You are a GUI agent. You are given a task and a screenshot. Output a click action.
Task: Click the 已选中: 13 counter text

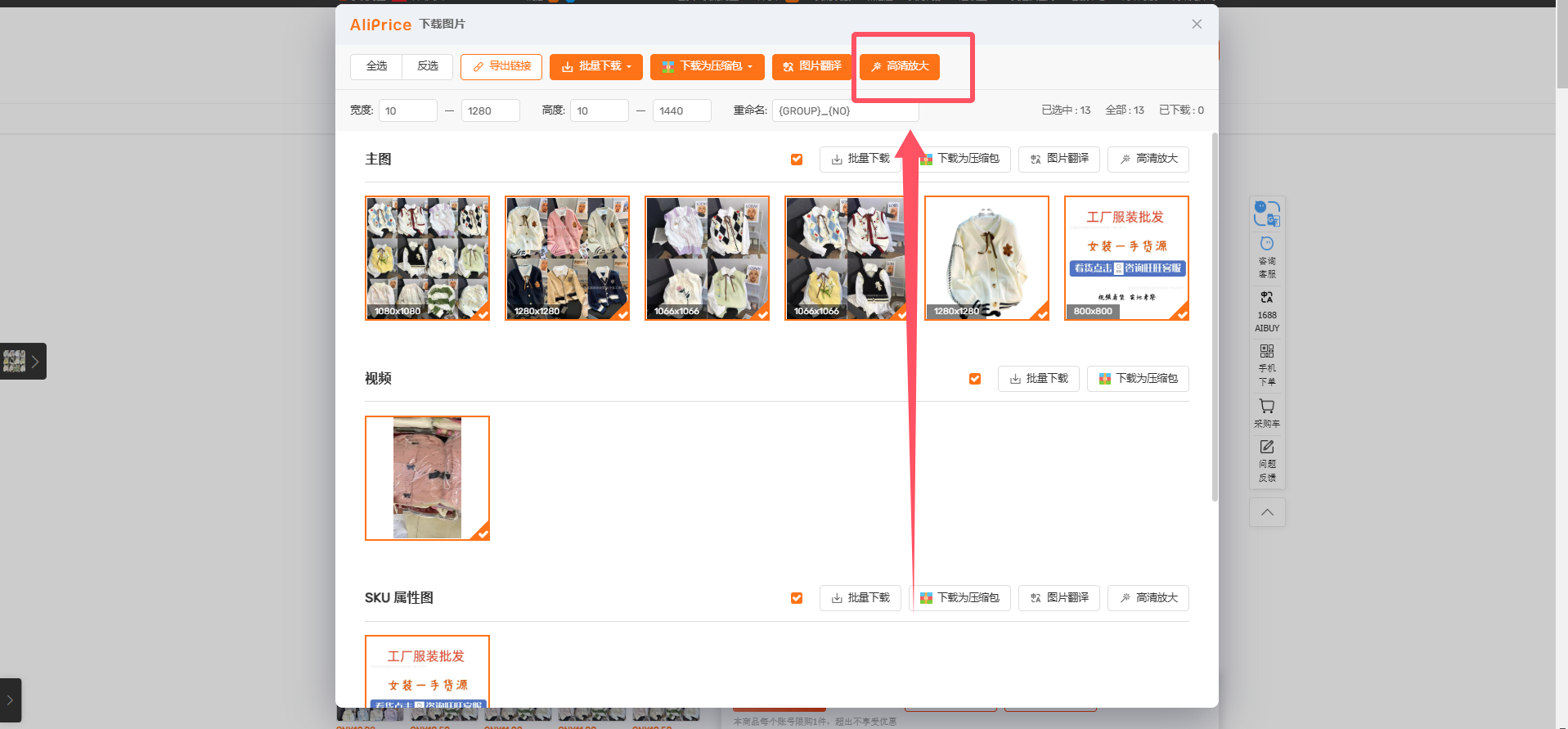point(1066,110)
